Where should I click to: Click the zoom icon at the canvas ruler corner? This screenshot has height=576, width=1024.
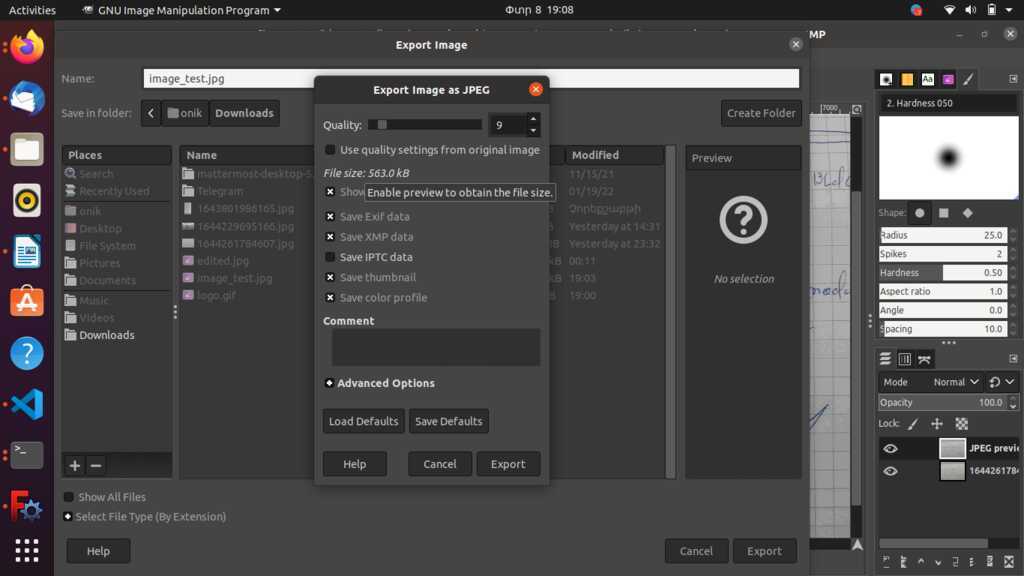pyautogui.click(x=857, y=109)
